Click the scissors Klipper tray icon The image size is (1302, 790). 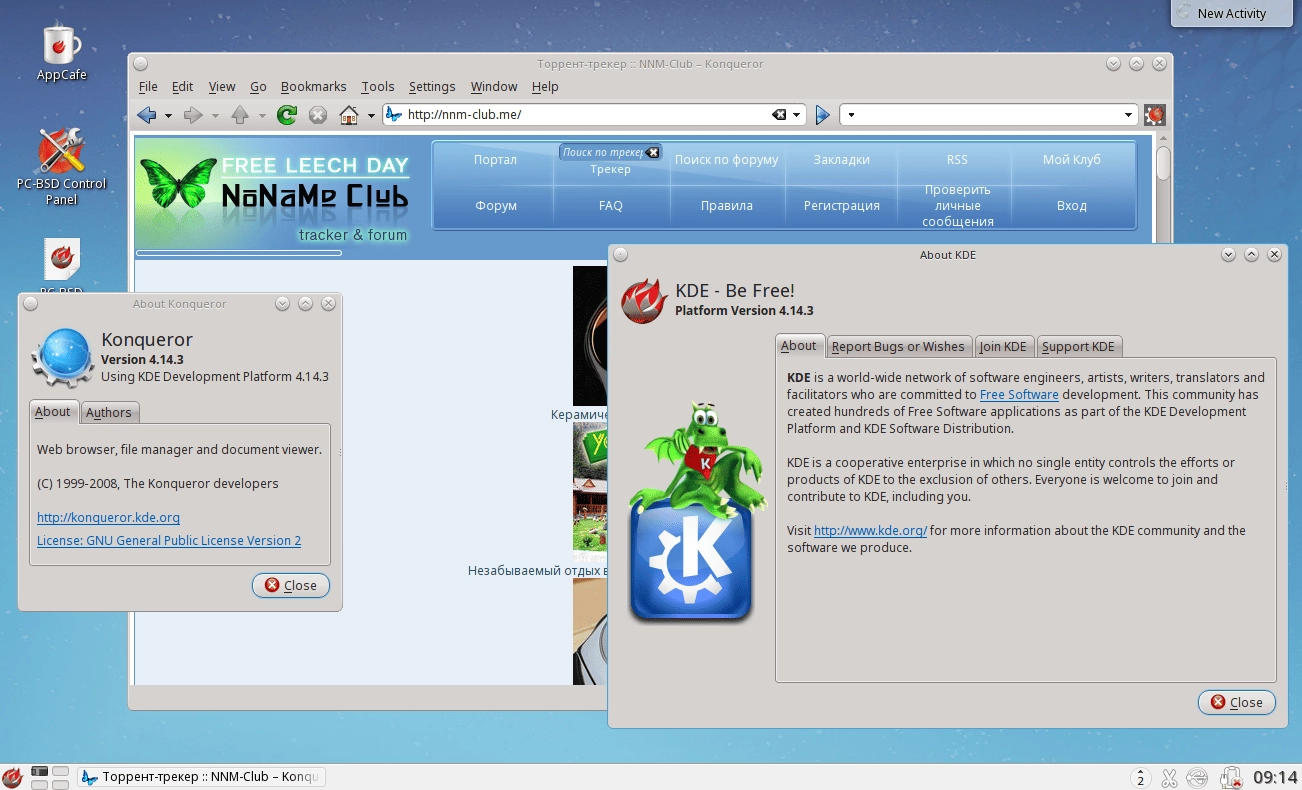pyautogui.click(x=1169, y=777)
